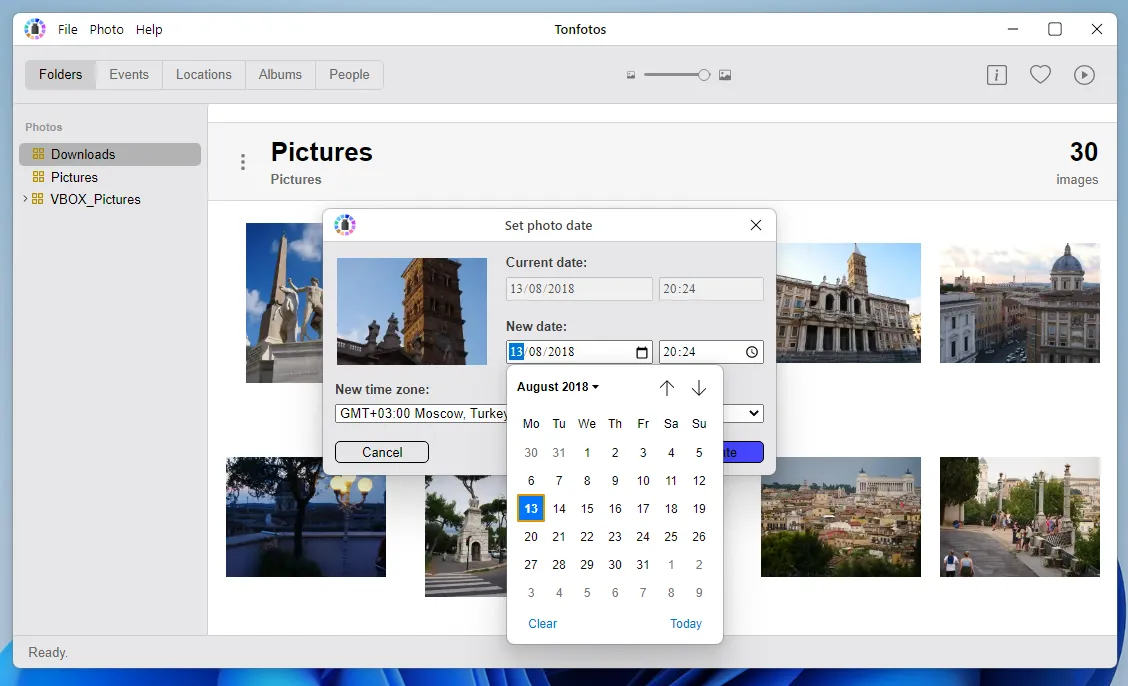Select August 22 in the calendar
Screen dimensions: 1128x686
tap(587, 537)
